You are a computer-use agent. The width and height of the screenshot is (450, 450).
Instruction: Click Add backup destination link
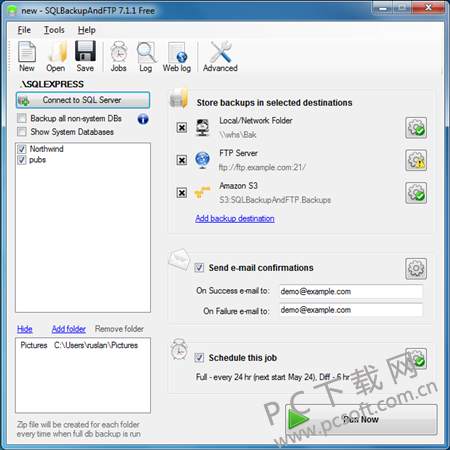[235, 218]
